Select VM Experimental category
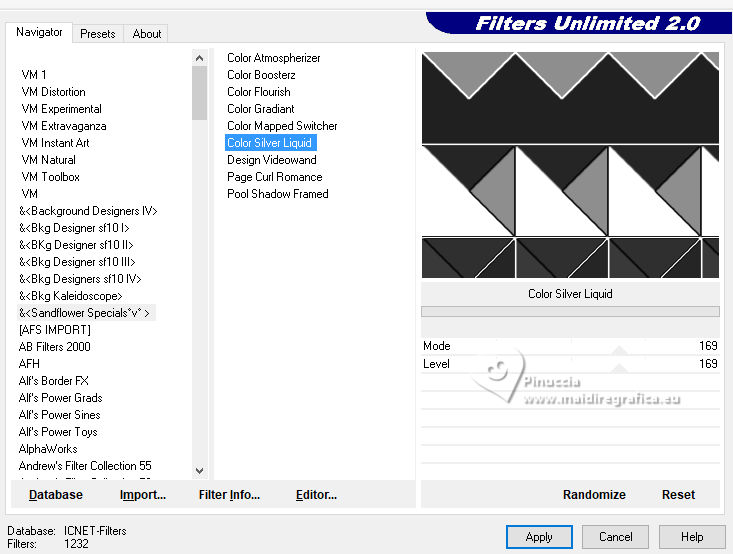 click(x=62, y=109)
